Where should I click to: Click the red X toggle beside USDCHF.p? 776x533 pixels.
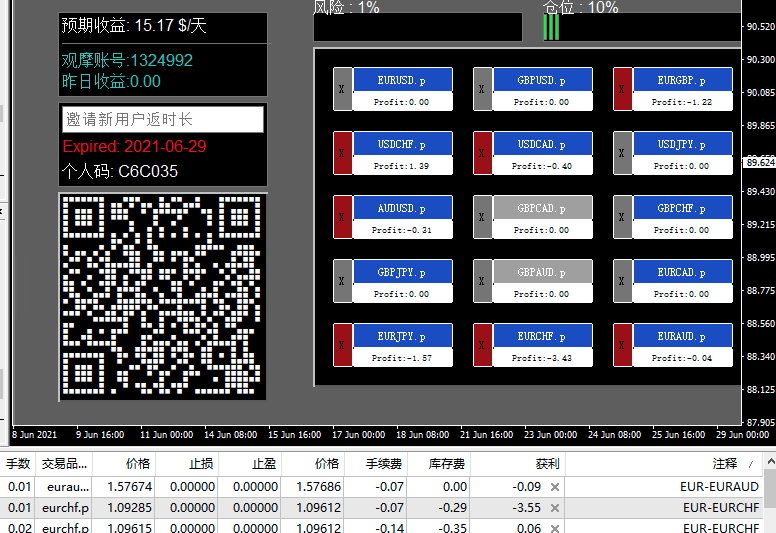coord(342,153)
